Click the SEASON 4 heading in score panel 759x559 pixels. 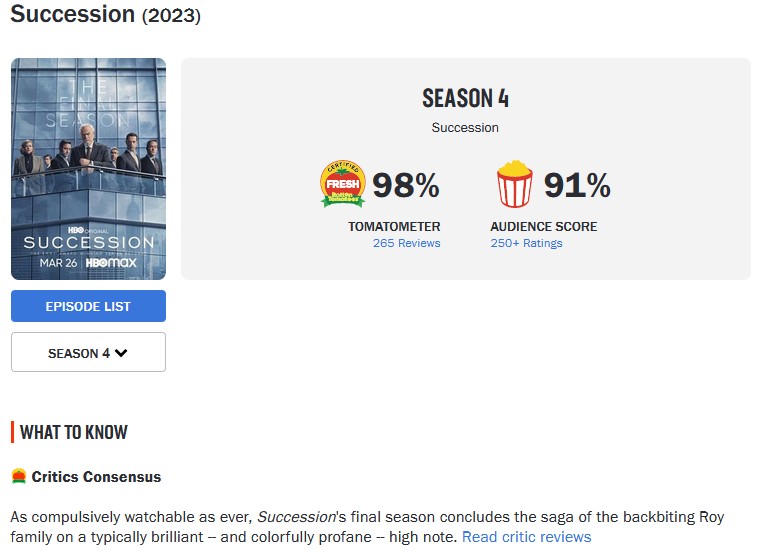[x=465, y=98]
